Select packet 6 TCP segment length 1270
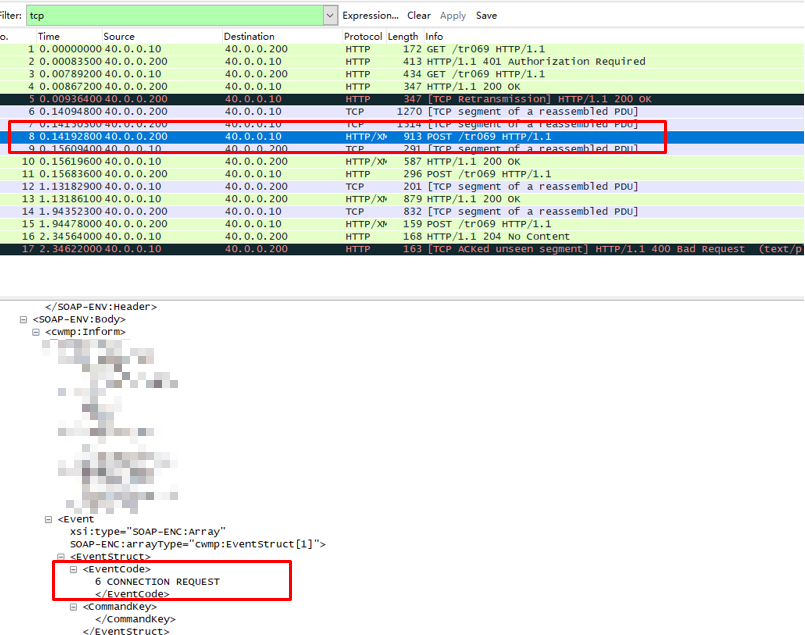This screenshot has height=635, width=805. click(x=402, y=111)
